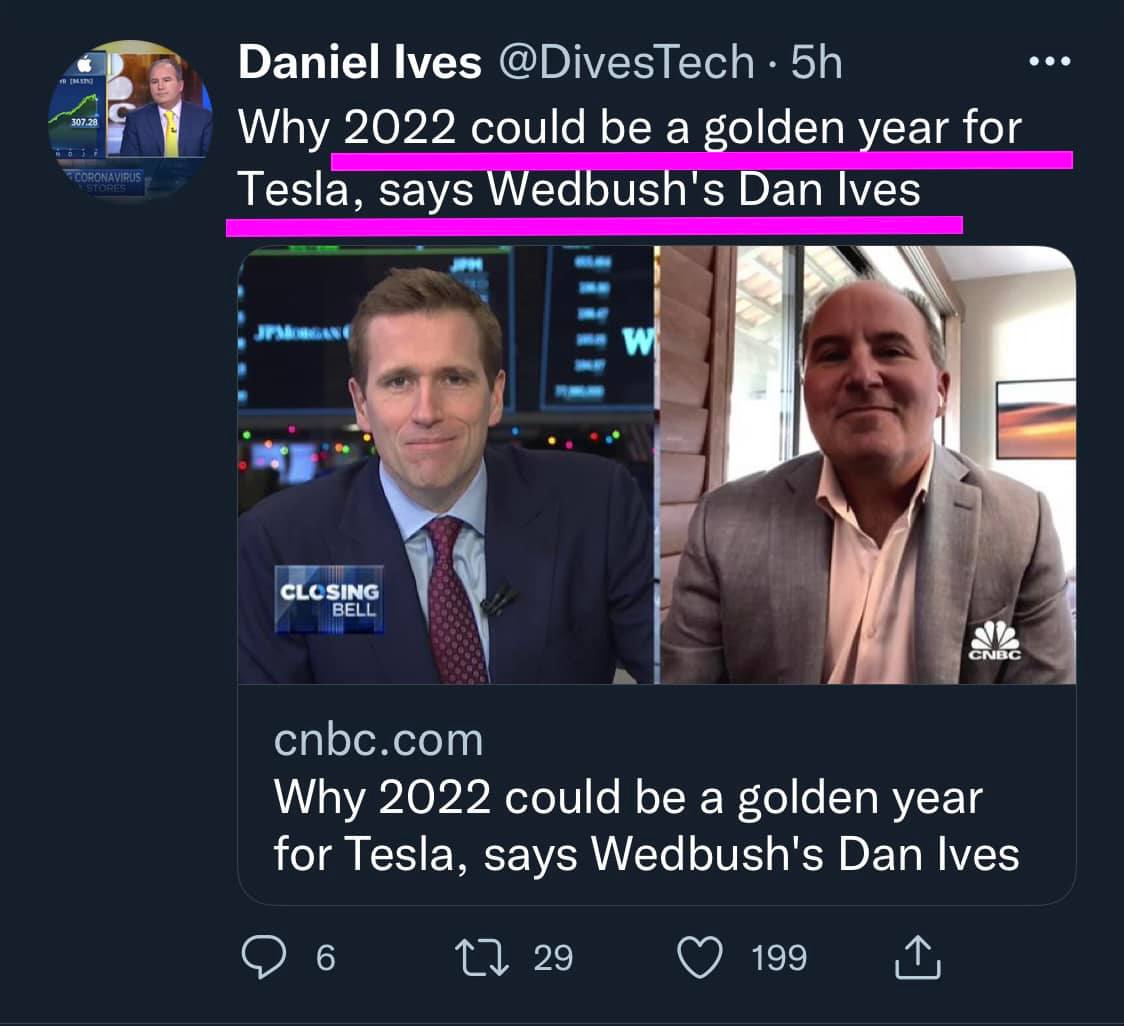1124x1026 pixels.
Task: Open Daniel Ives' profile avatar
Action: (x=130, y=120)
